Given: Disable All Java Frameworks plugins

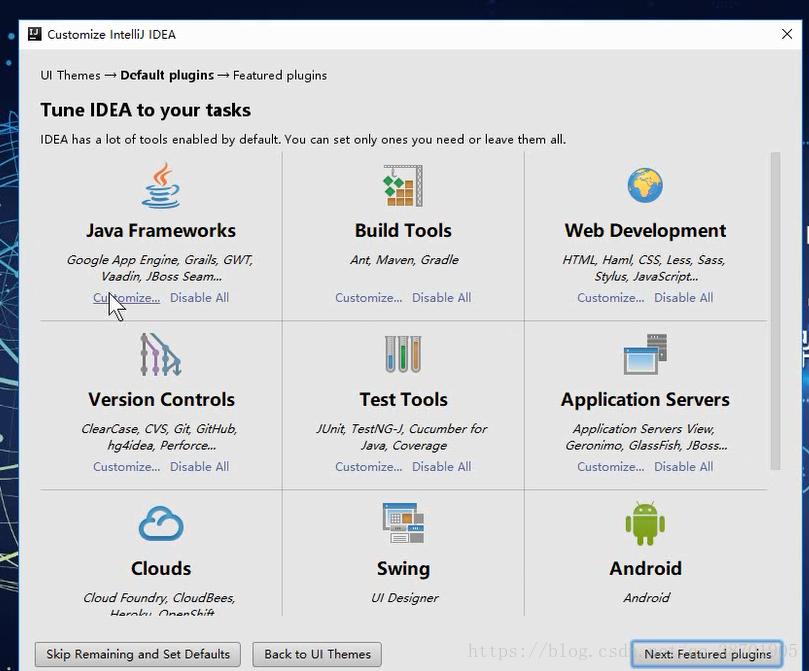Looking at the screenshot, I should tap(199, 298).
